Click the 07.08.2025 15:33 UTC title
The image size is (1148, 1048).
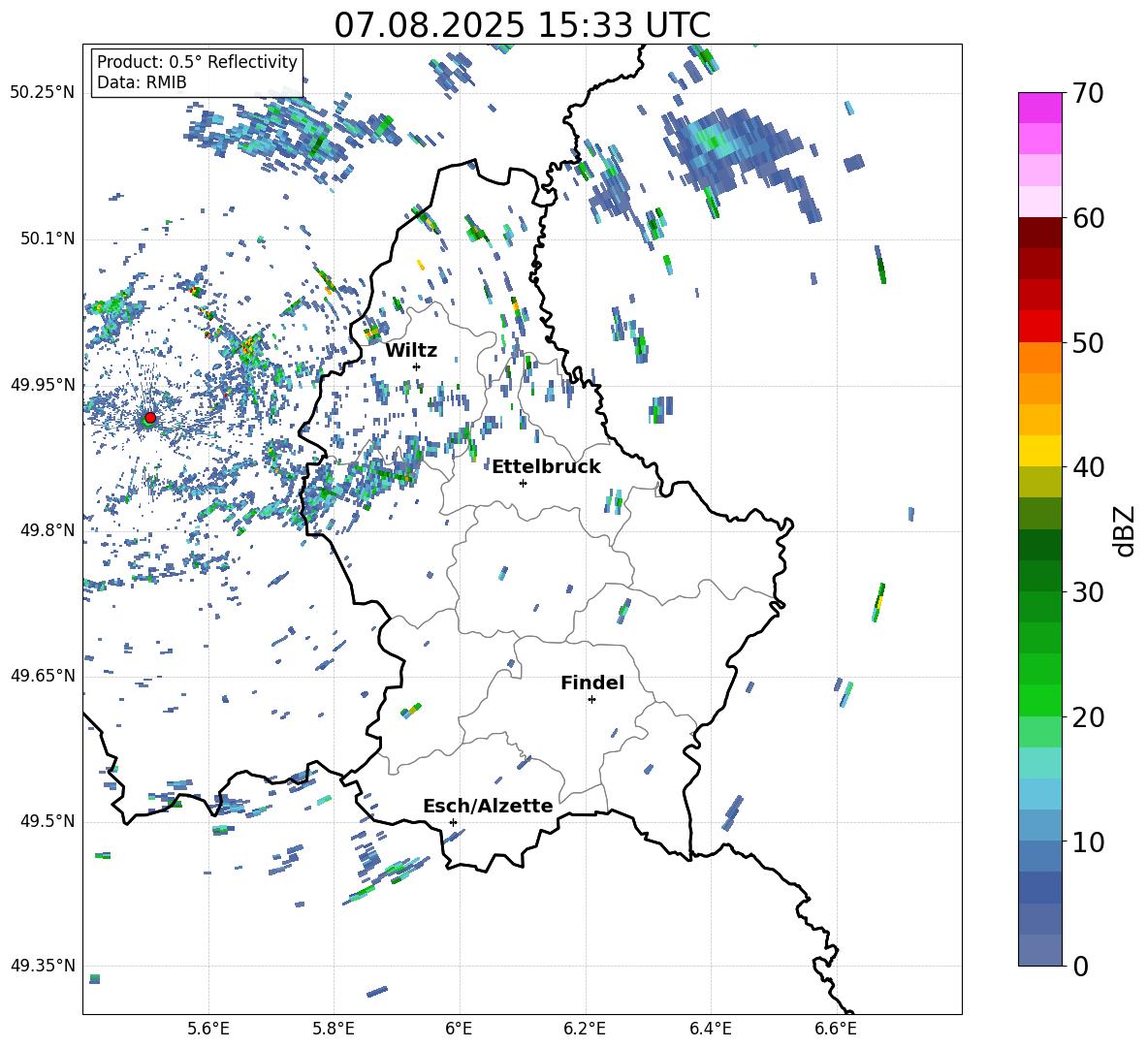click(x=522, y=25)
